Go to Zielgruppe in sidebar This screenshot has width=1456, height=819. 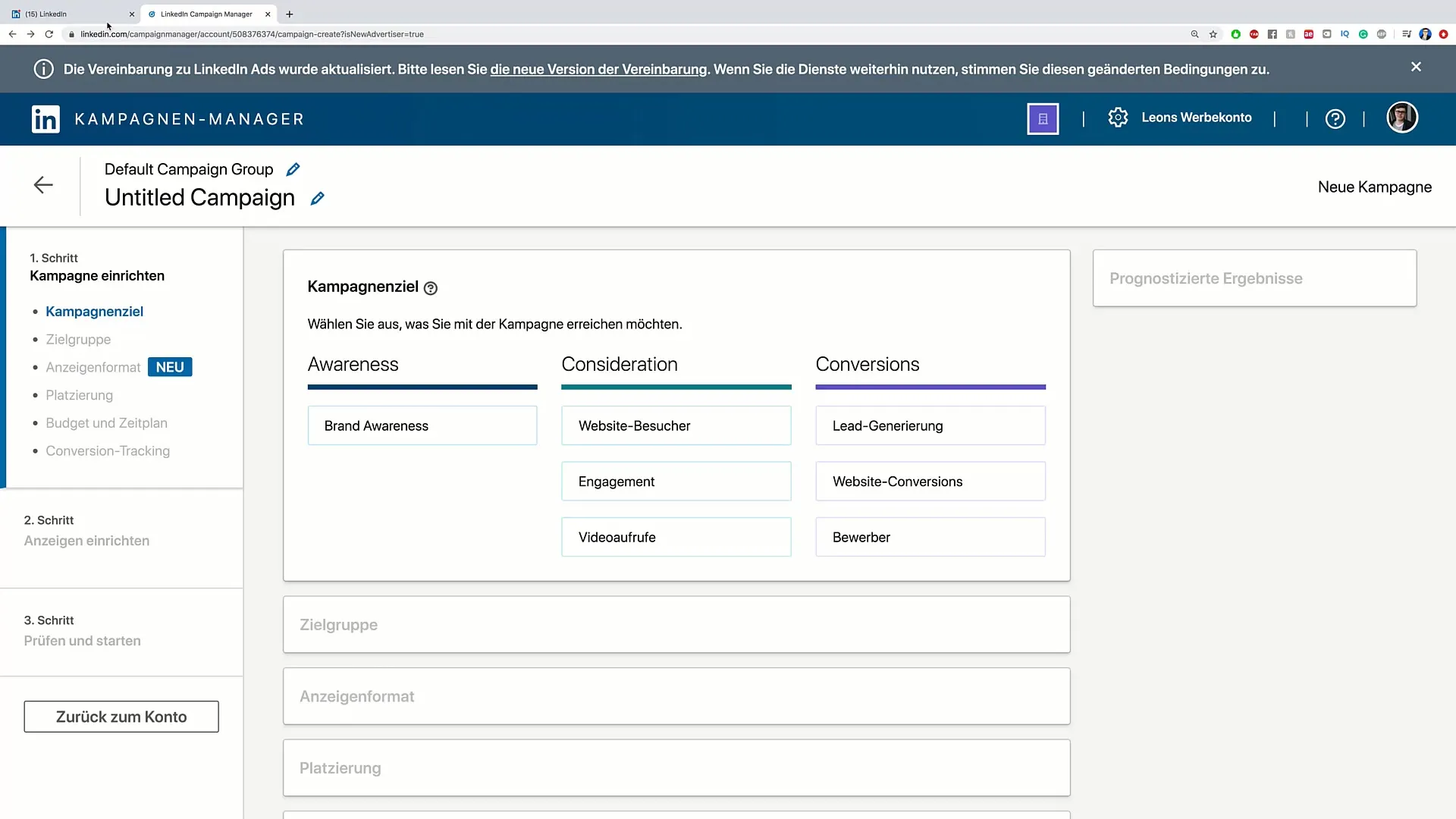point(78,340)
